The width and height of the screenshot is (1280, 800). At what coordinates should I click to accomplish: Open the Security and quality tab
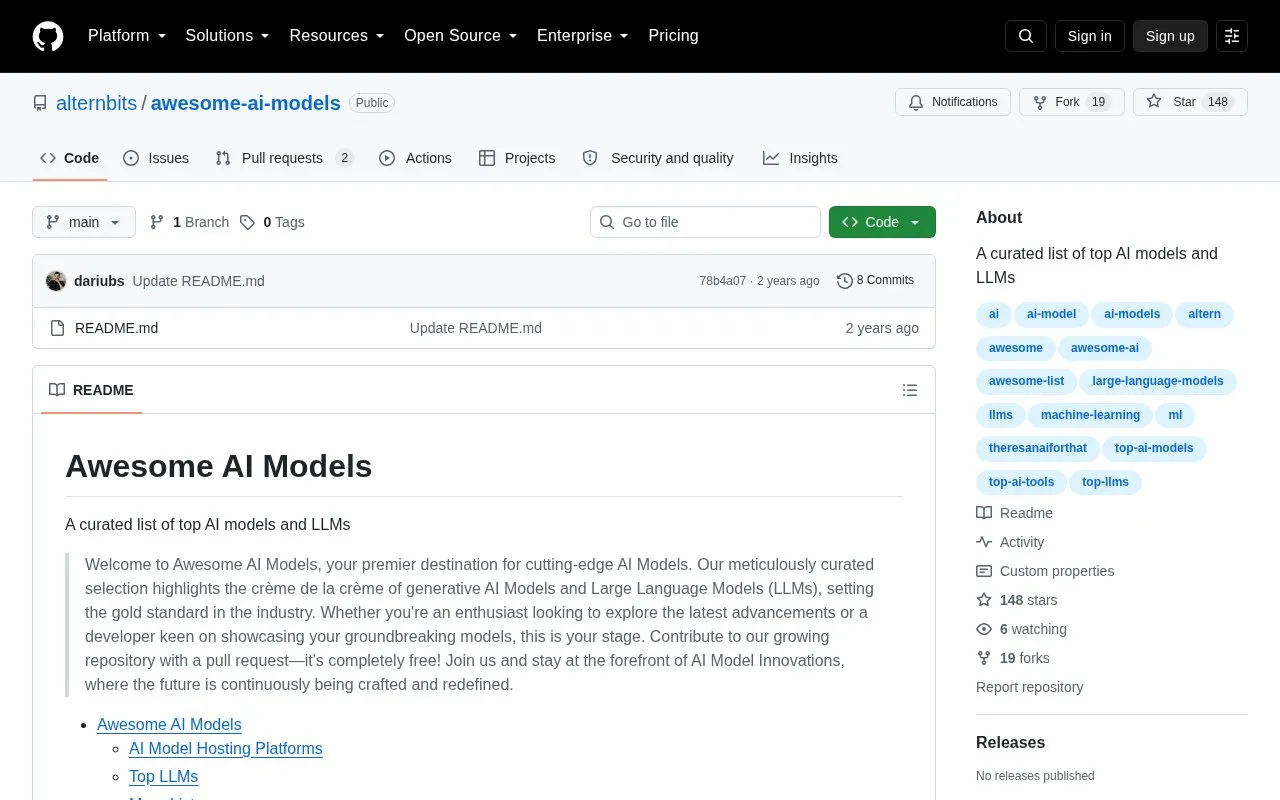point(658,158)
